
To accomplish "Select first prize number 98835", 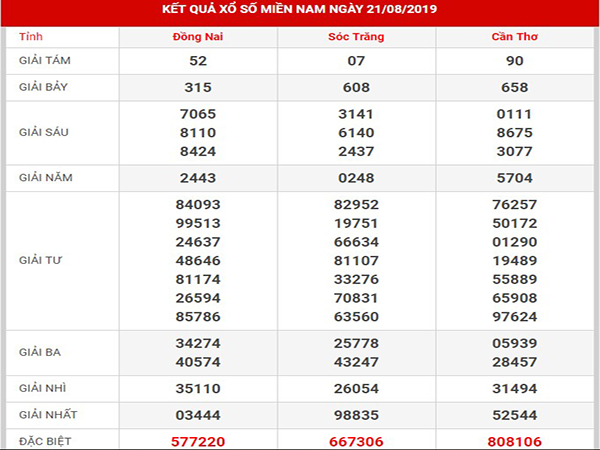I will pyautogui.click(x=357, y=413).
